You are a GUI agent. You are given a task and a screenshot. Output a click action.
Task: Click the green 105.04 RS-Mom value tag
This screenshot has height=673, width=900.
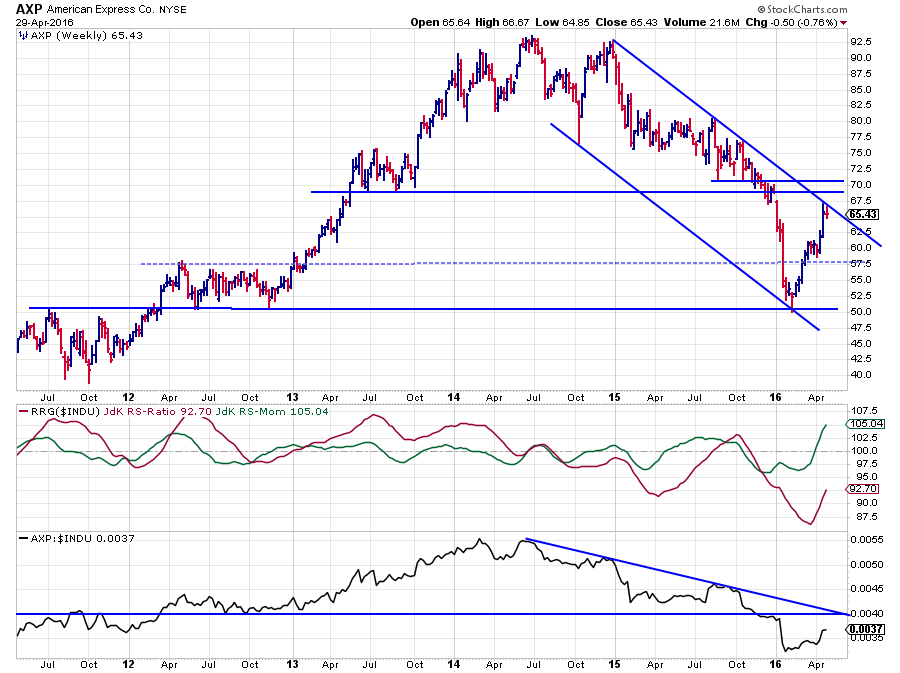[862, 423]
